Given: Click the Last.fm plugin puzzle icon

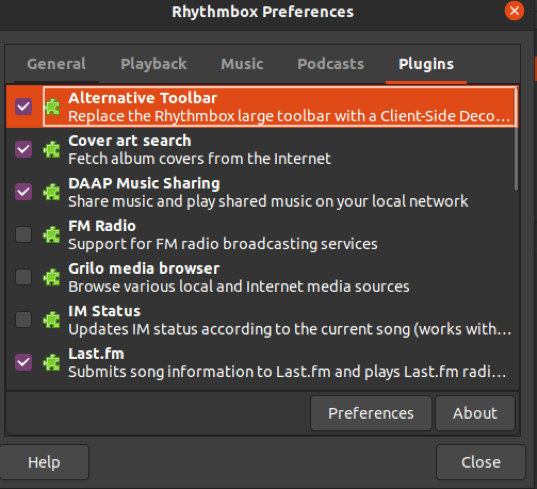Looking at the screenshot, I should [52, 362].
